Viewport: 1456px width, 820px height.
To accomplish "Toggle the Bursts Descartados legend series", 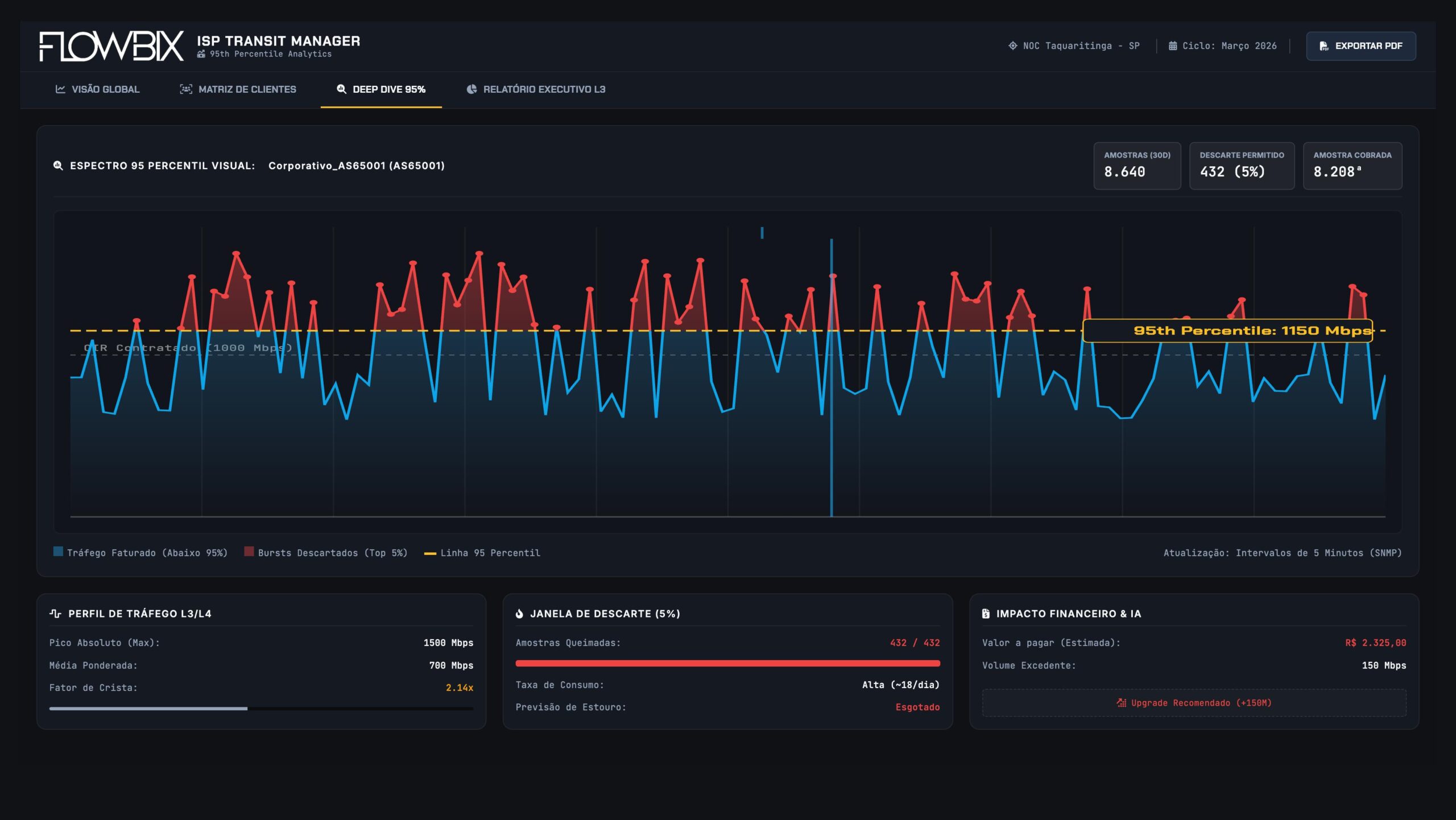I will 327,552.
